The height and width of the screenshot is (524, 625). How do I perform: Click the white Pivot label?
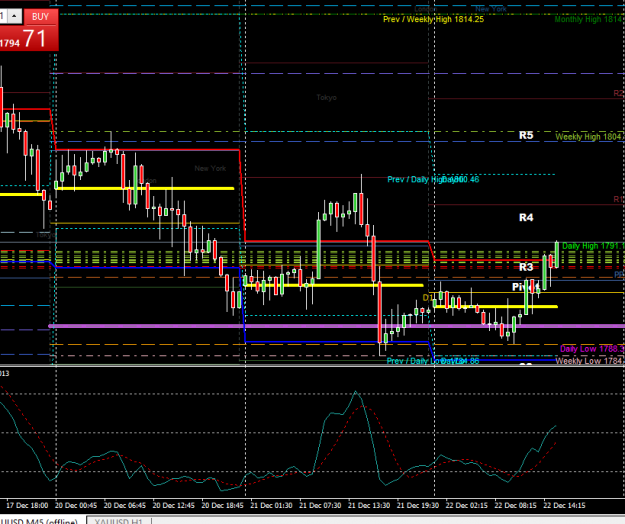pos(525,287)
